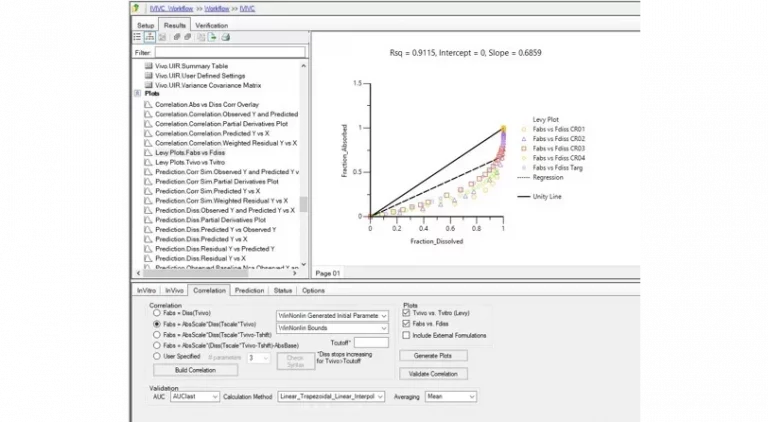Click the workflow icon beside the IVIVC breadcrumb

pos(137,8)
